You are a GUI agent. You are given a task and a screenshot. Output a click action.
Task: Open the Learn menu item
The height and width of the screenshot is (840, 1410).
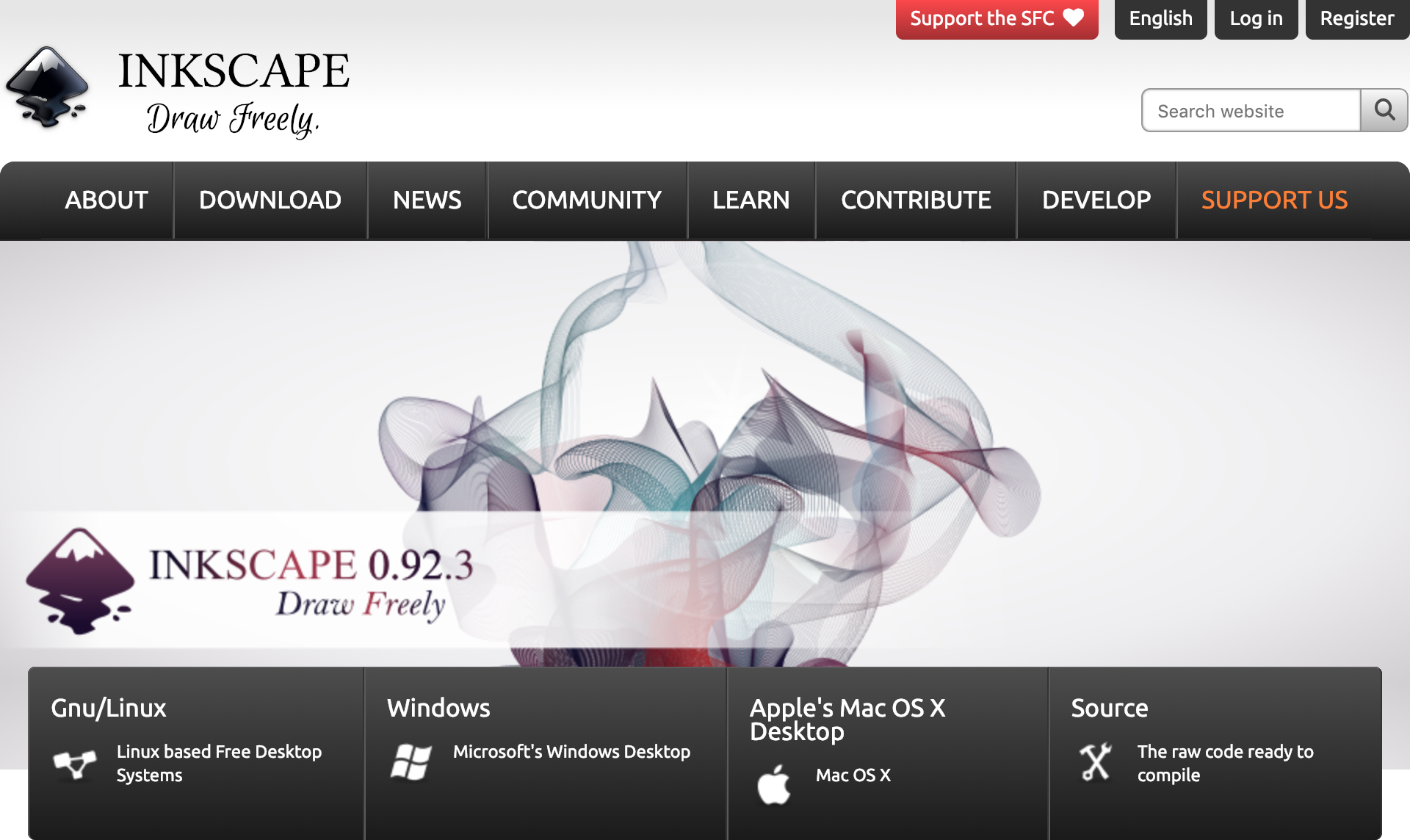(x=751, y=200)
